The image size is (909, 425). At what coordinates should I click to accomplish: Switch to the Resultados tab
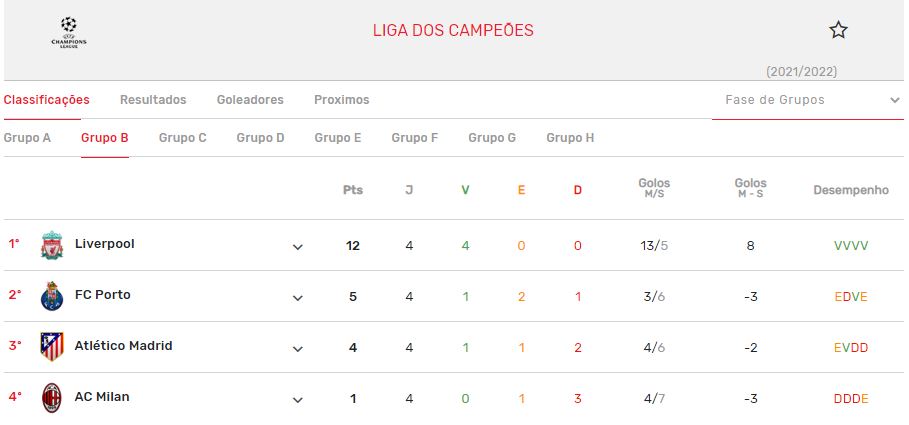coord(153,100)
